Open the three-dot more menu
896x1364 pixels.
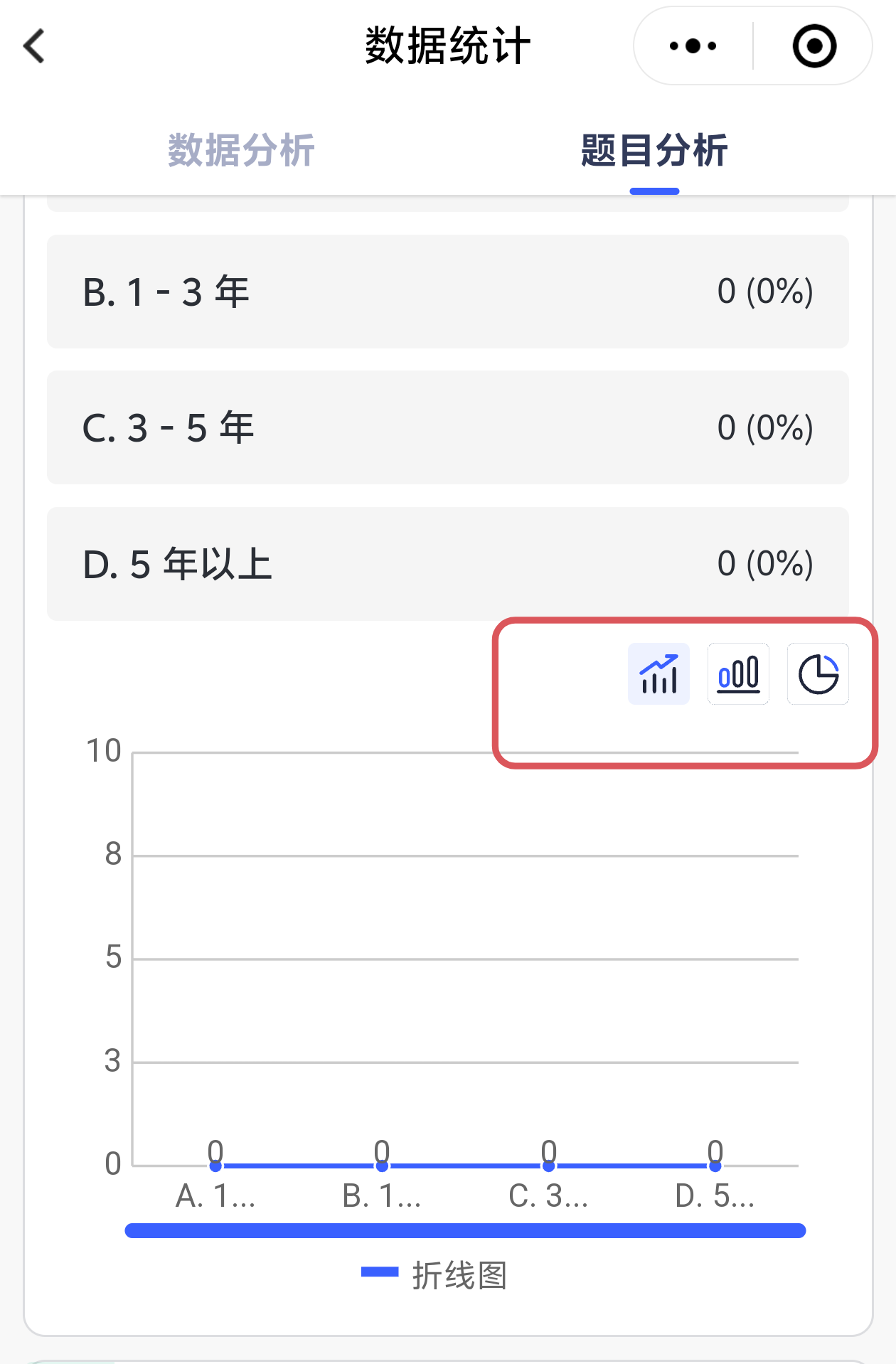point(693,46)
